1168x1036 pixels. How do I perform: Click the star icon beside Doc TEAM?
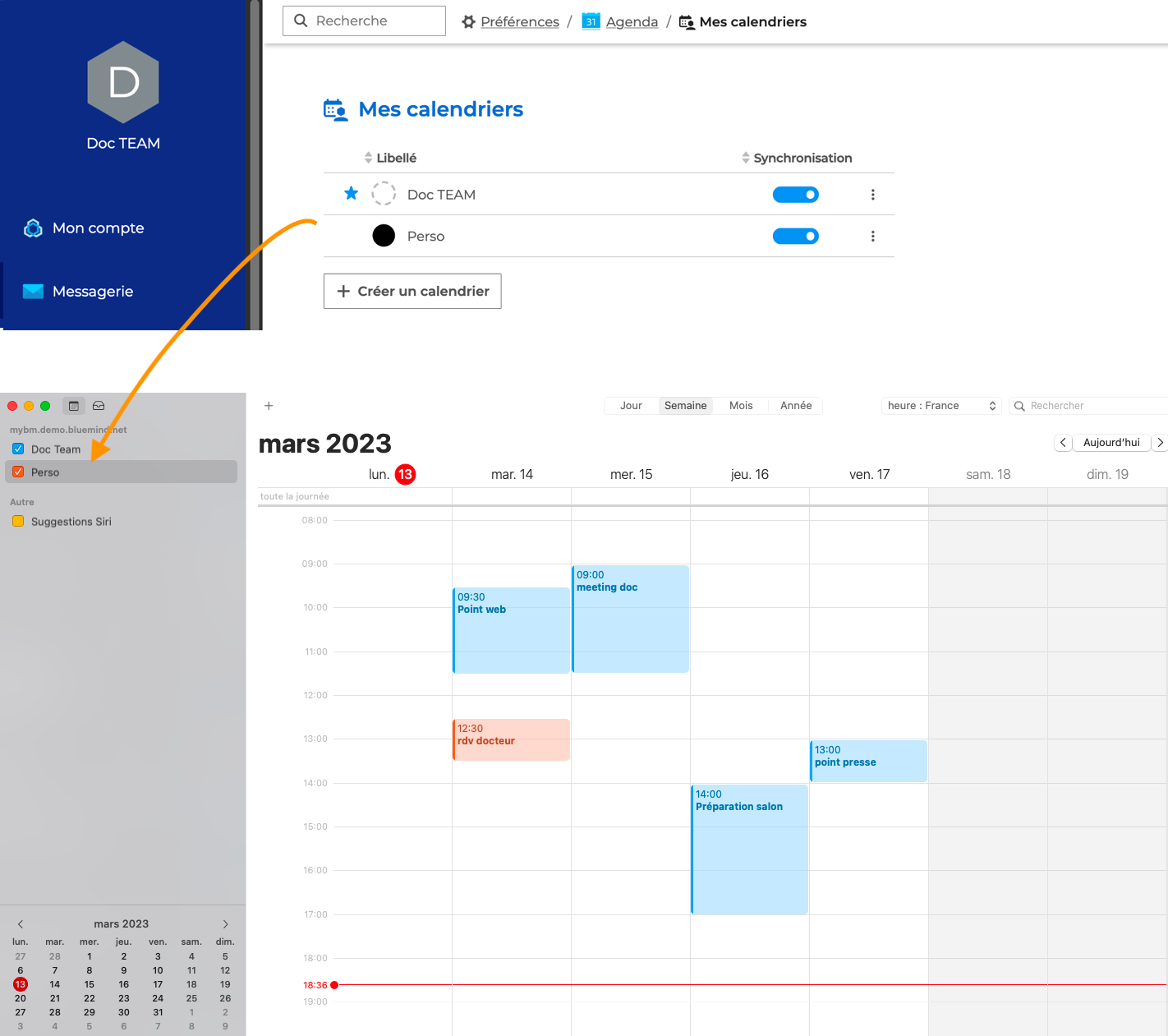click(x=351, y=194)
